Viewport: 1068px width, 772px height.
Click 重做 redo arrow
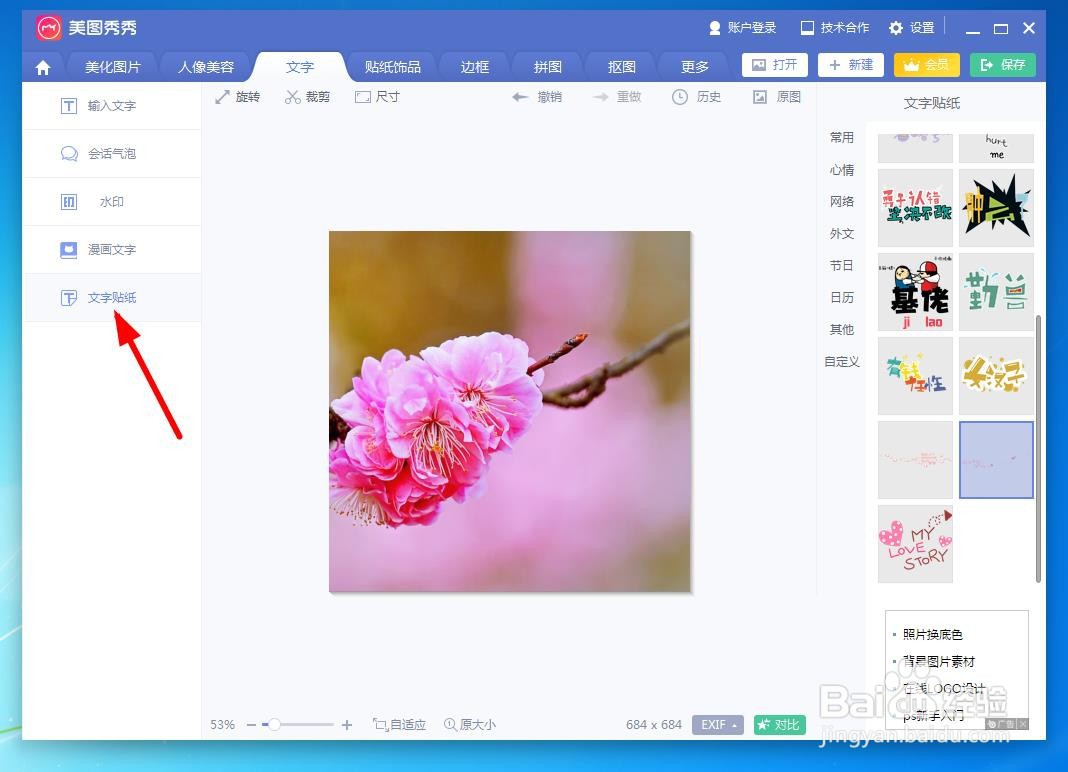click(x=617, y=97)
